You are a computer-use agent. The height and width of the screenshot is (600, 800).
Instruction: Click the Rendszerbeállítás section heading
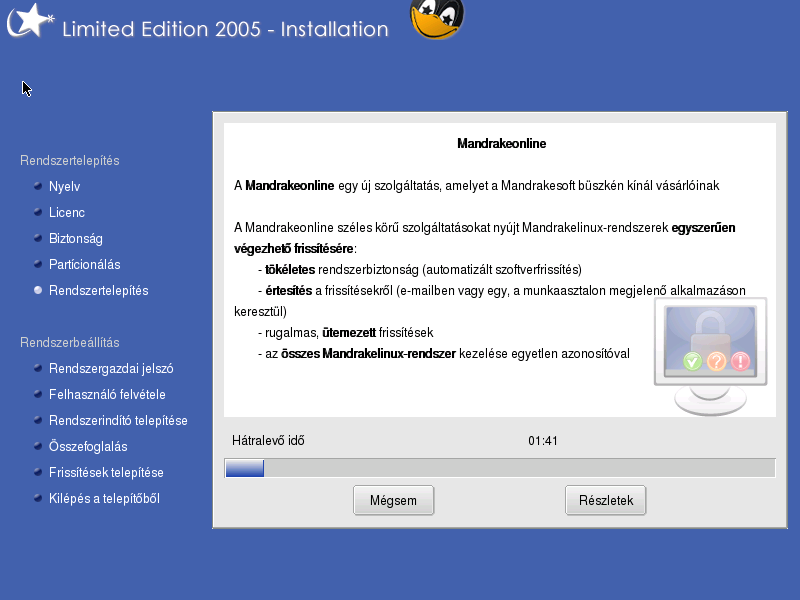pos(69,342)
